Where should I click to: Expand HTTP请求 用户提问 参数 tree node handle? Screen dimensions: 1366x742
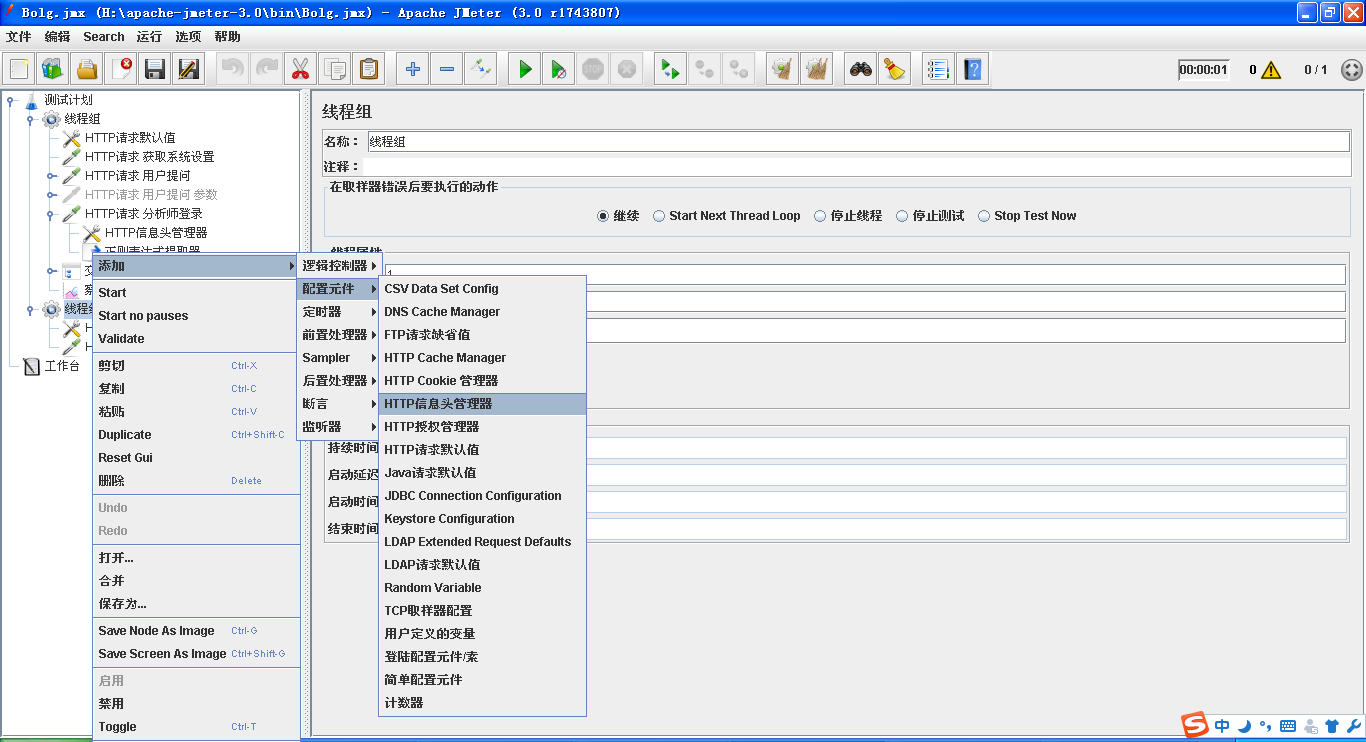[x=50, y=195]
